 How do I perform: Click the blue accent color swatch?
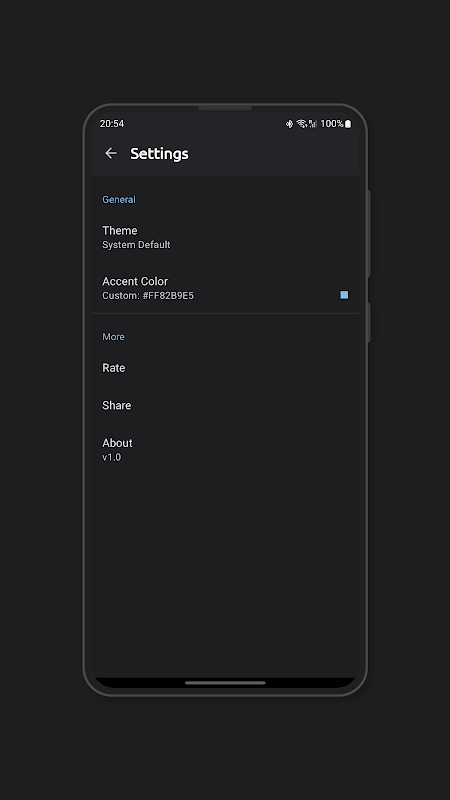click(344, 295)
